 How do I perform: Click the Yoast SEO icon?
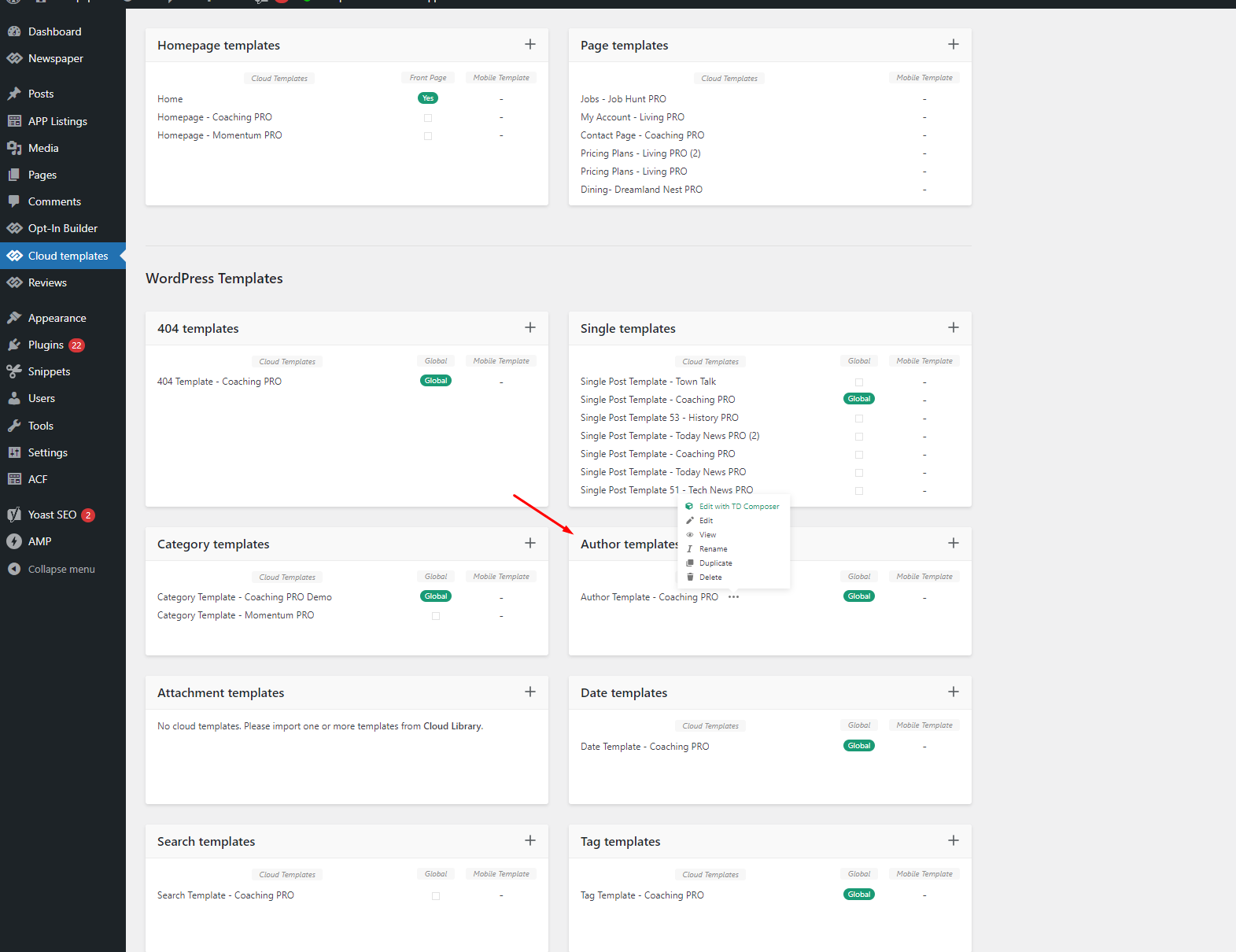pyautogui.click(x=14, y=515)
